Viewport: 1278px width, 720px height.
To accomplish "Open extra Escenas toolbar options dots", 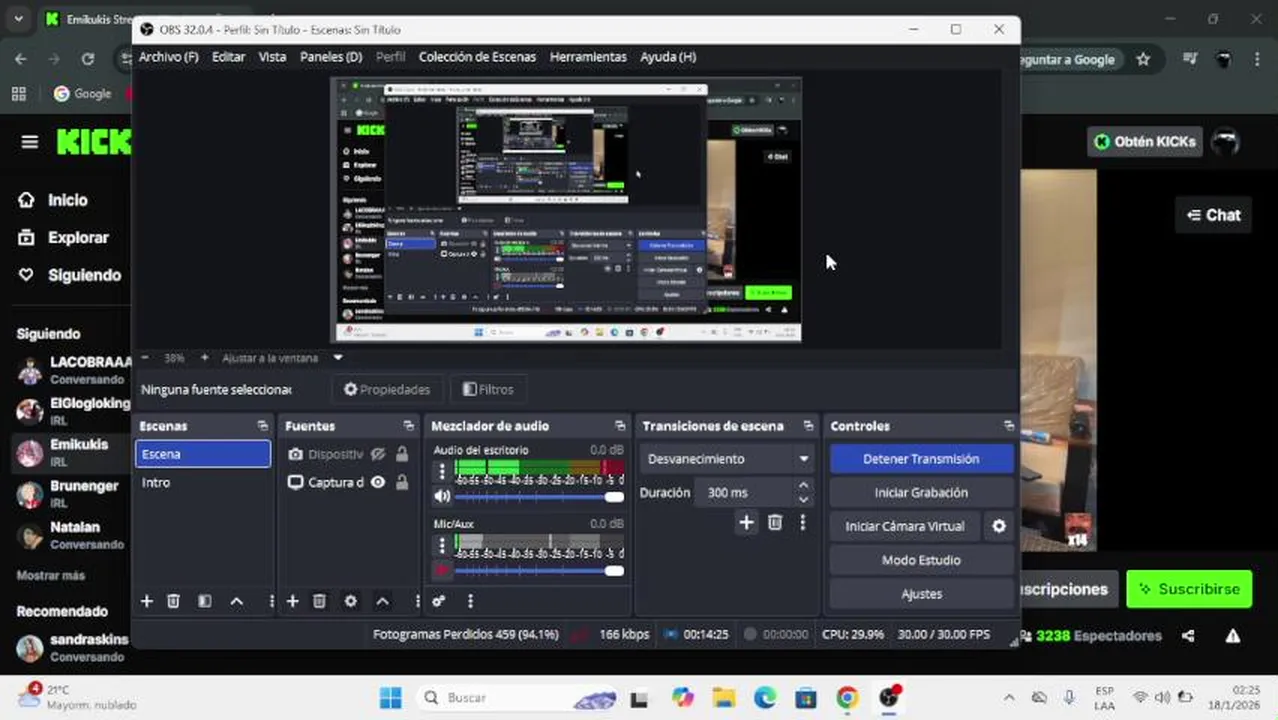I will [x=271, y=601].
